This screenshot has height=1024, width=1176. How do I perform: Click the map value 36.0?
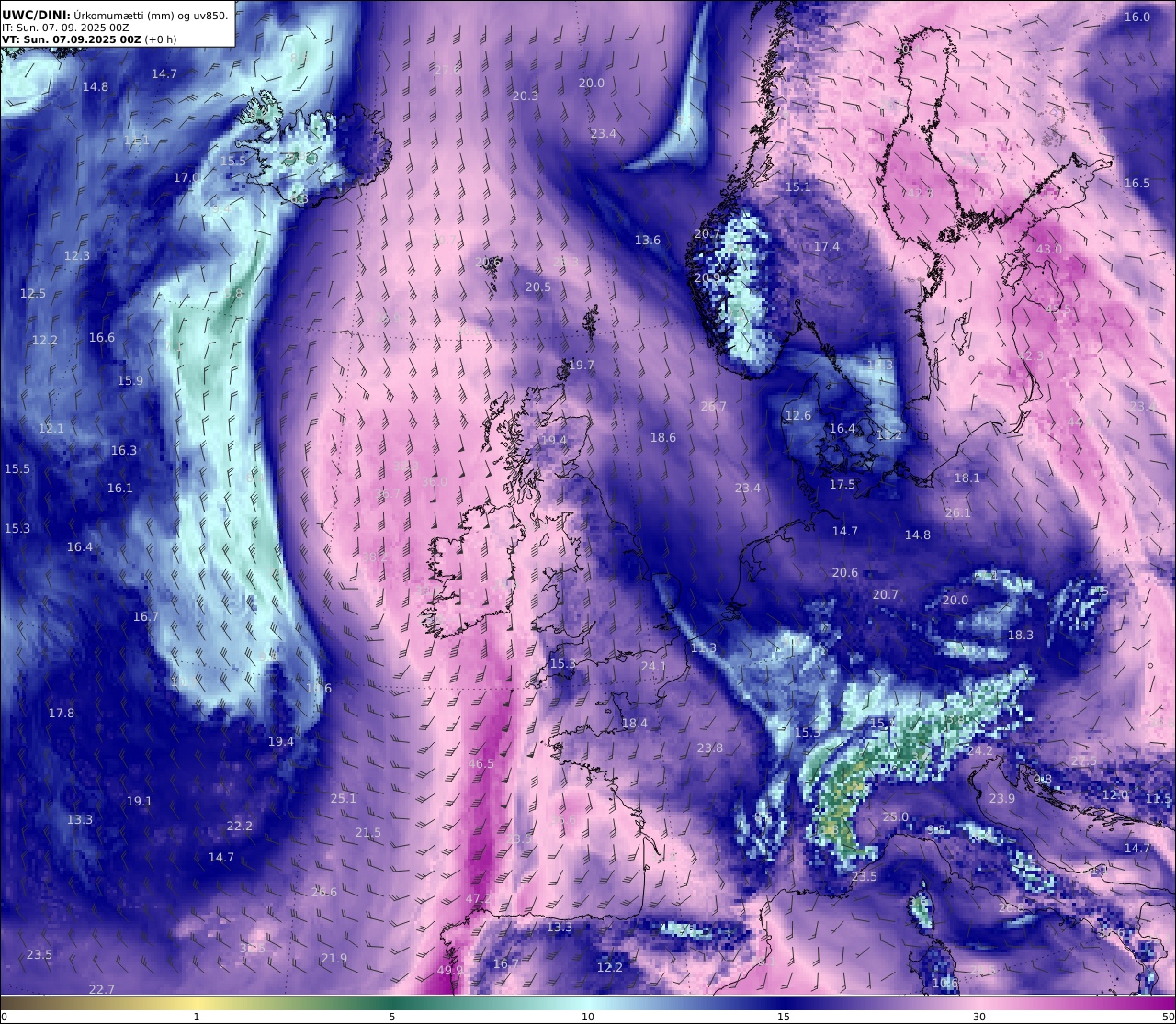tap(435, 481)
